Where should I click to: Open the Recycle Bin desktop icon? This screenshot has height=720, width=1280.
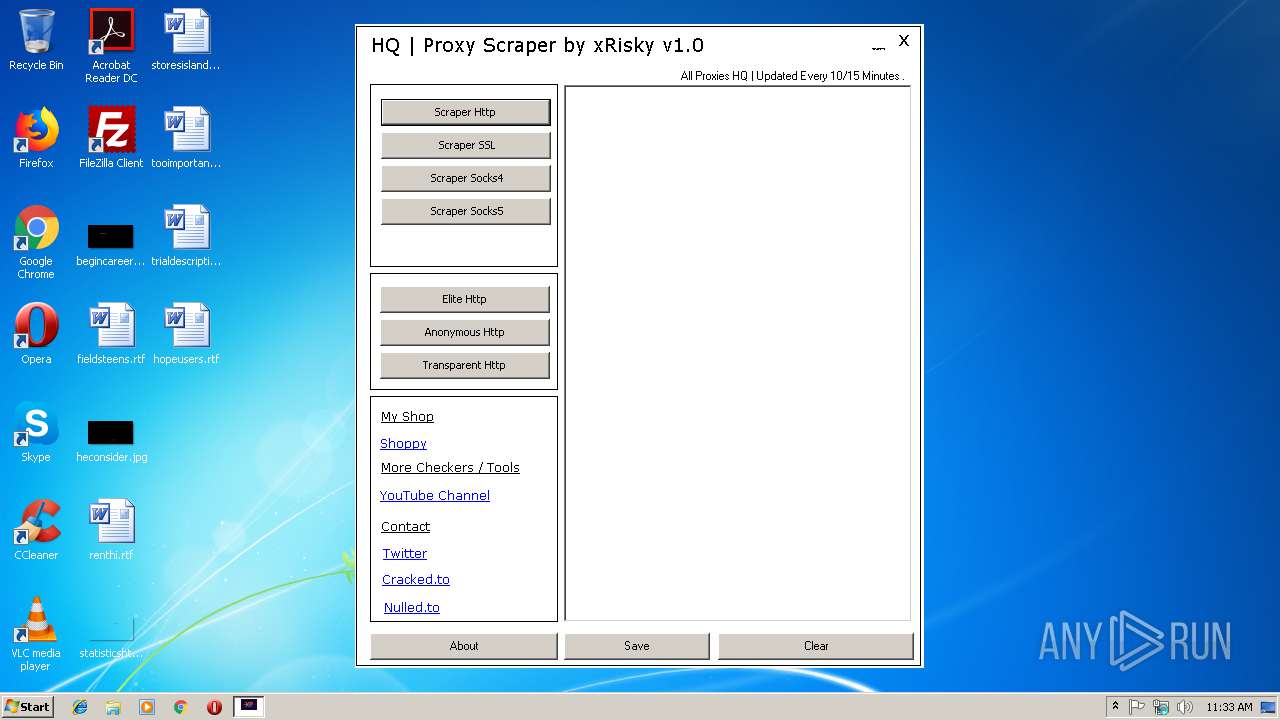click(36, 40)
